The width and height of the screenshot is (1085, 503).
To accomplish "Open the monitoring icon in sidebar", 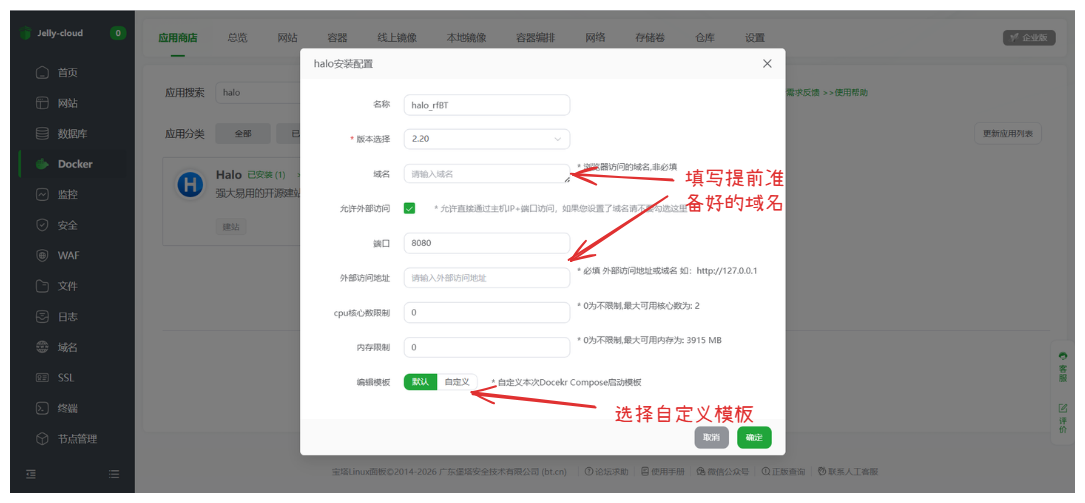I will click(x=42, y=194).
